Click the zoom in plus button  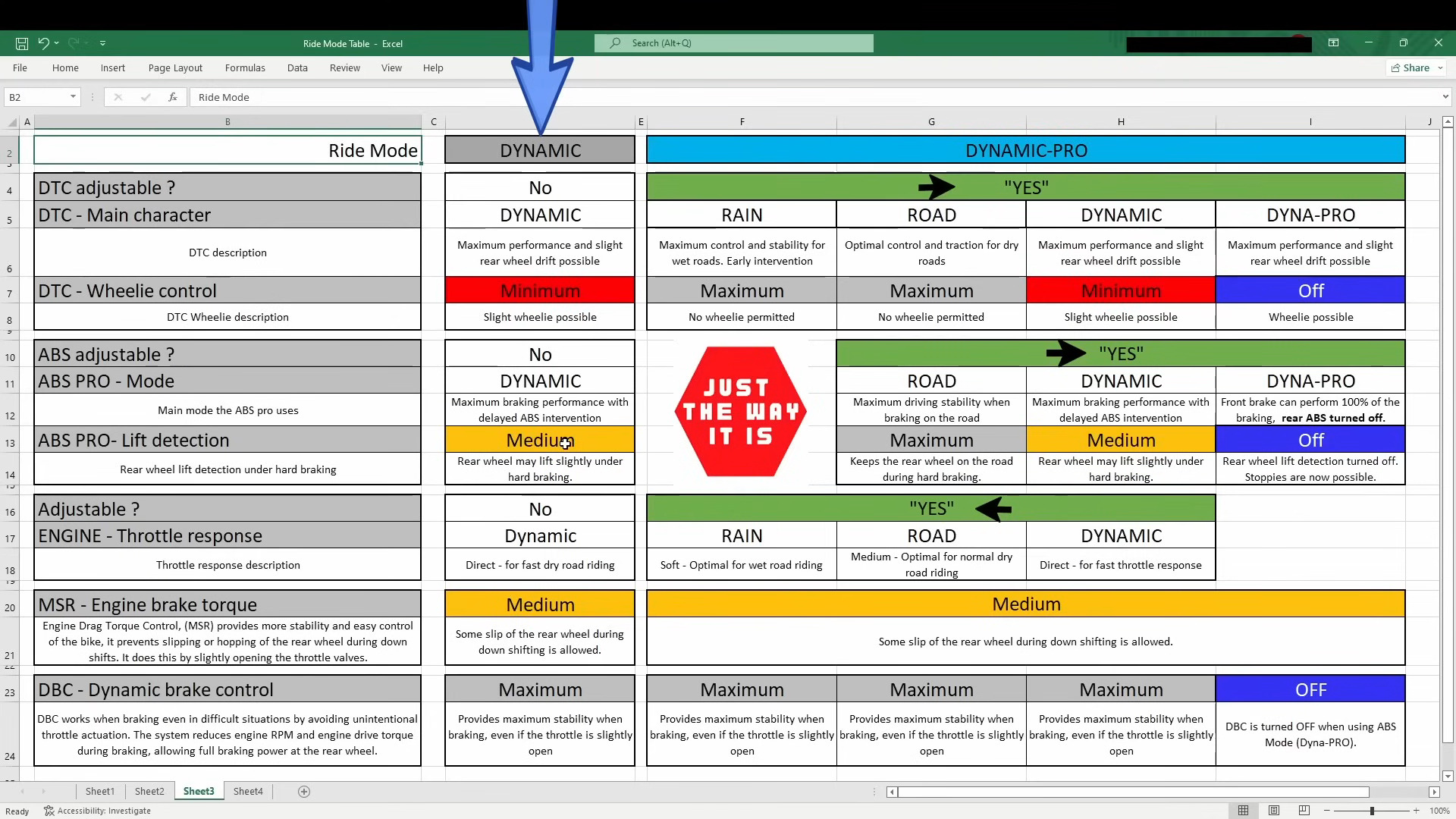(x=1416, y=811)
